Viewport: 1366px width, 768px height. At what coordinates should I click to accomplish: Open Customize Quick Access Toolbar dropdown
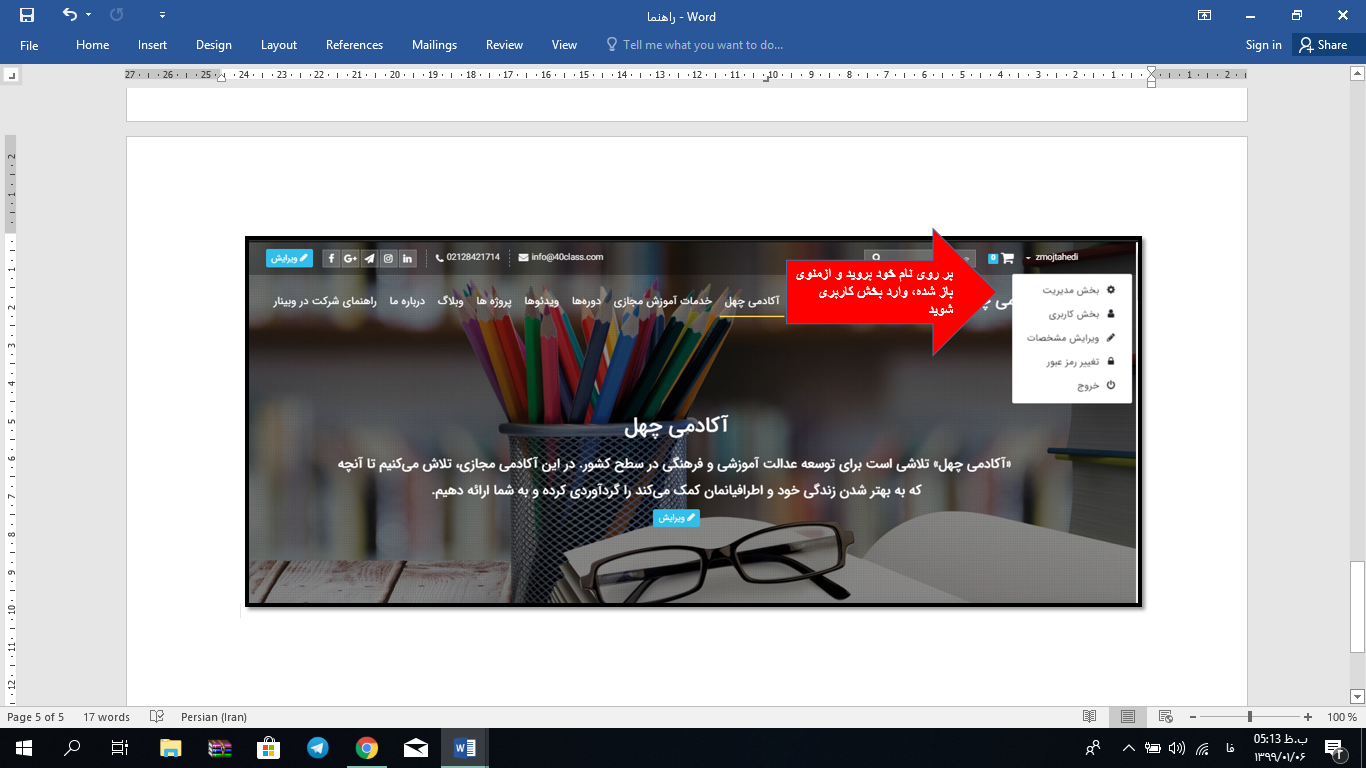tap(163, 15)
